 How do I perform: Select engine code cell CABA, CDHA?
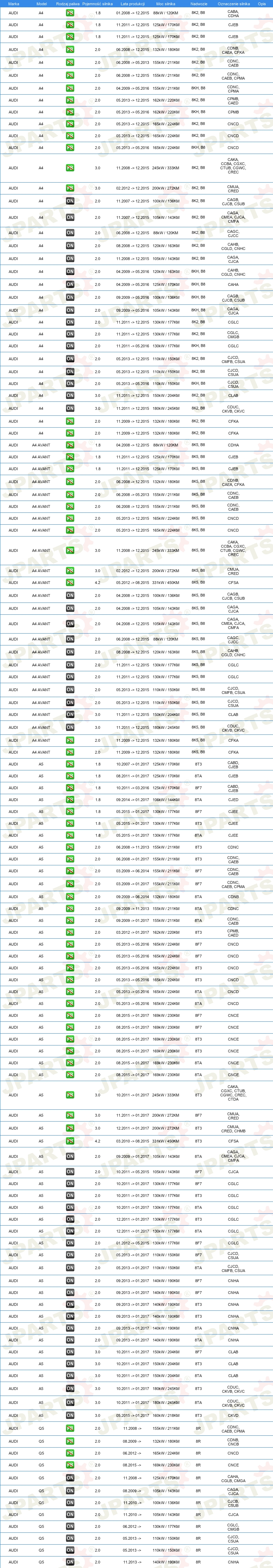point(234,13)
